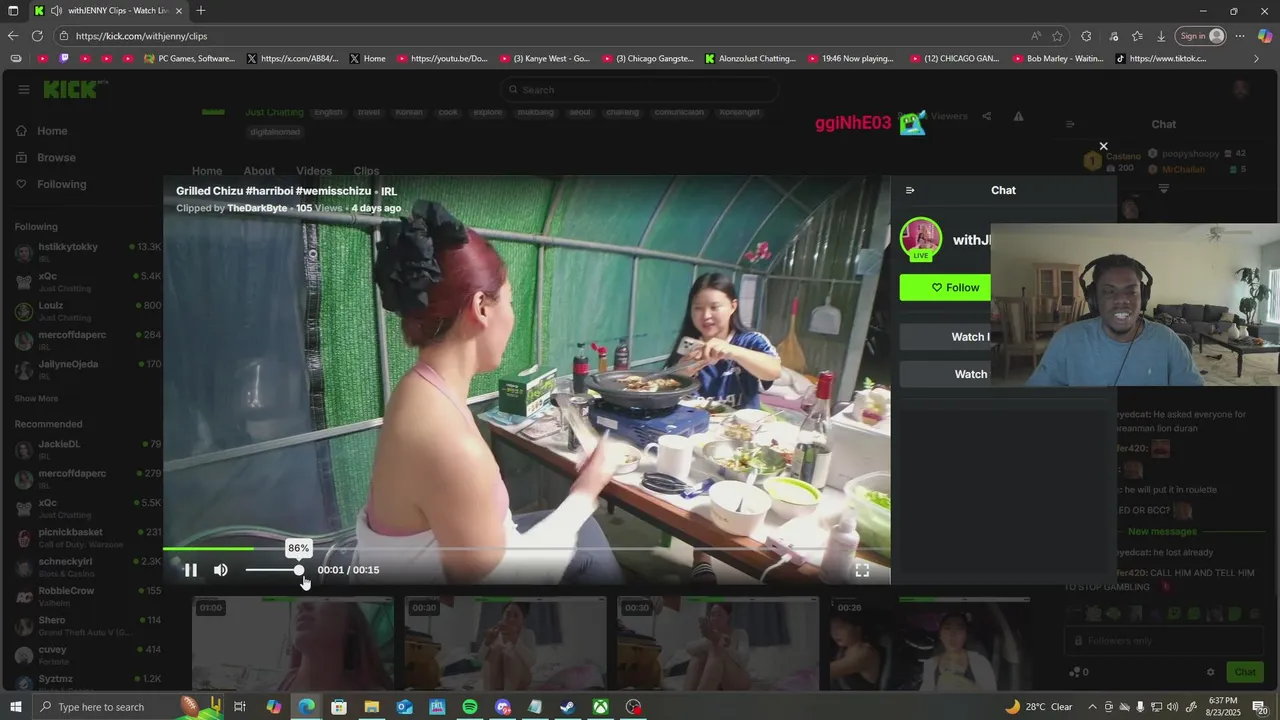Open Louiz channel in Following list
This screenshot has width=1280, height=720.
tap(88, 311)
